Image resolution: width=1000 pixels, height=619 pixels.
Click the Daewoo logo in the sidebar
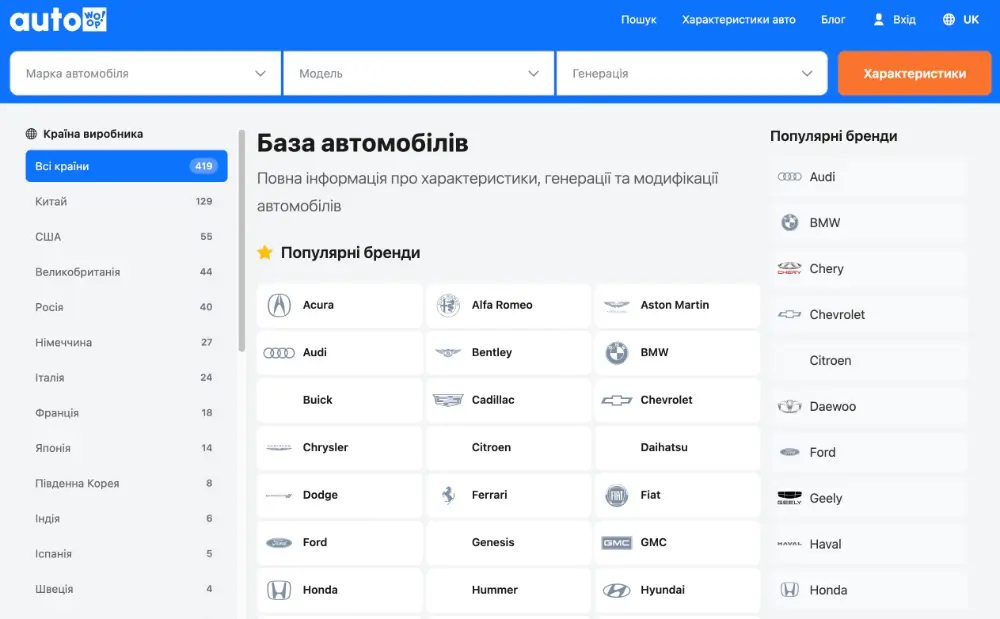(x=790, y=407)
